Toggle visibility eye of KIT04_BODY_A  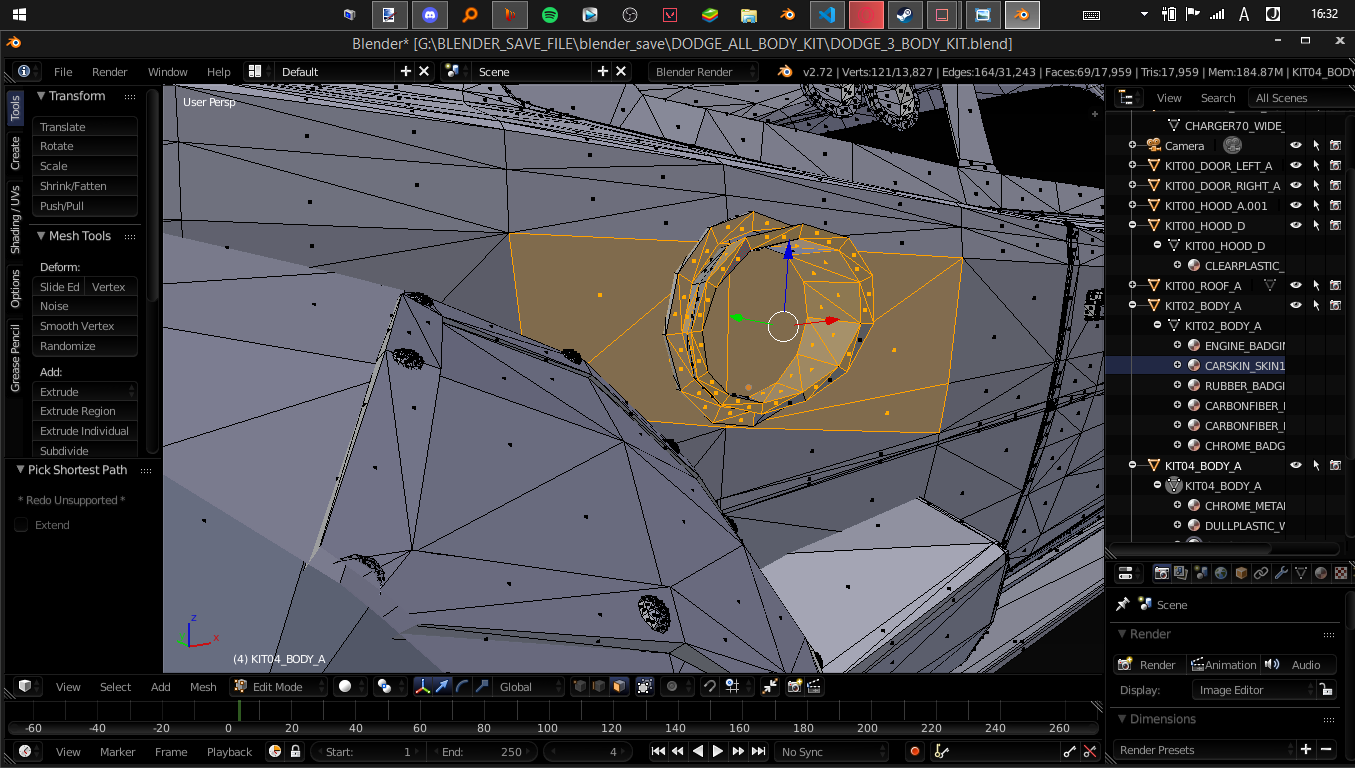[x=1296, y=466]
